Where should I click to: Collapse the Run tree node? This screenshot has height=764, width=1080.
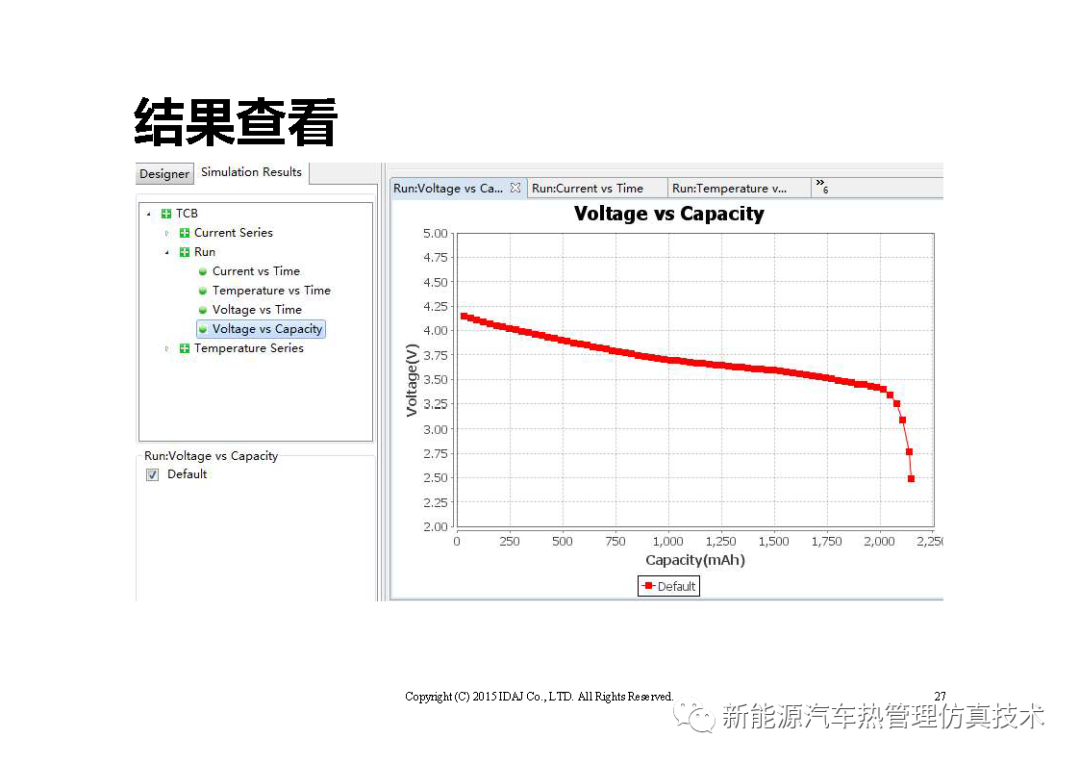[x=167, y=253]
